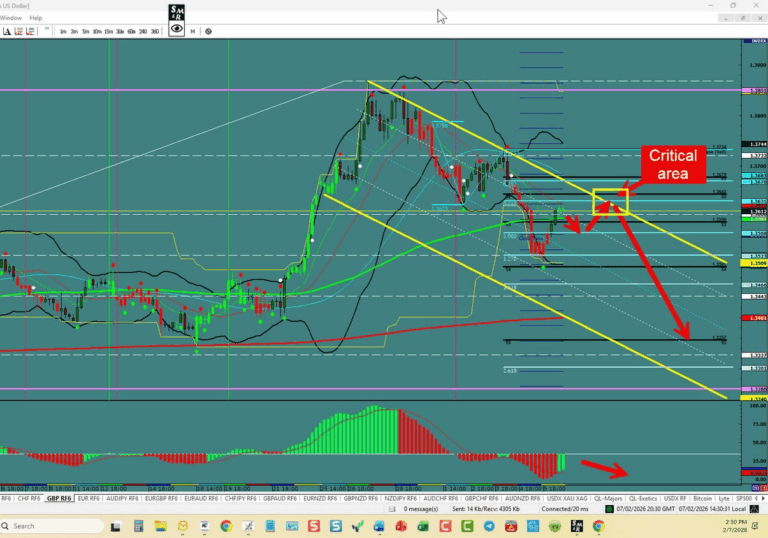Click the 'Sent: 14 Kb/Recv: 4305 Kb' status
Image resolution: width=768 pixels, height=538 pixels.
[486, 509]
